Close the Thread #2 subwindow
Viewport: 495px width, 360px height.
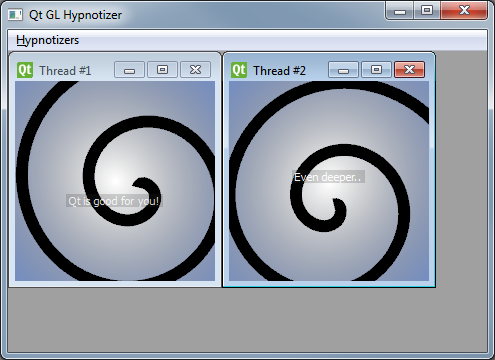tap(409, 70)
